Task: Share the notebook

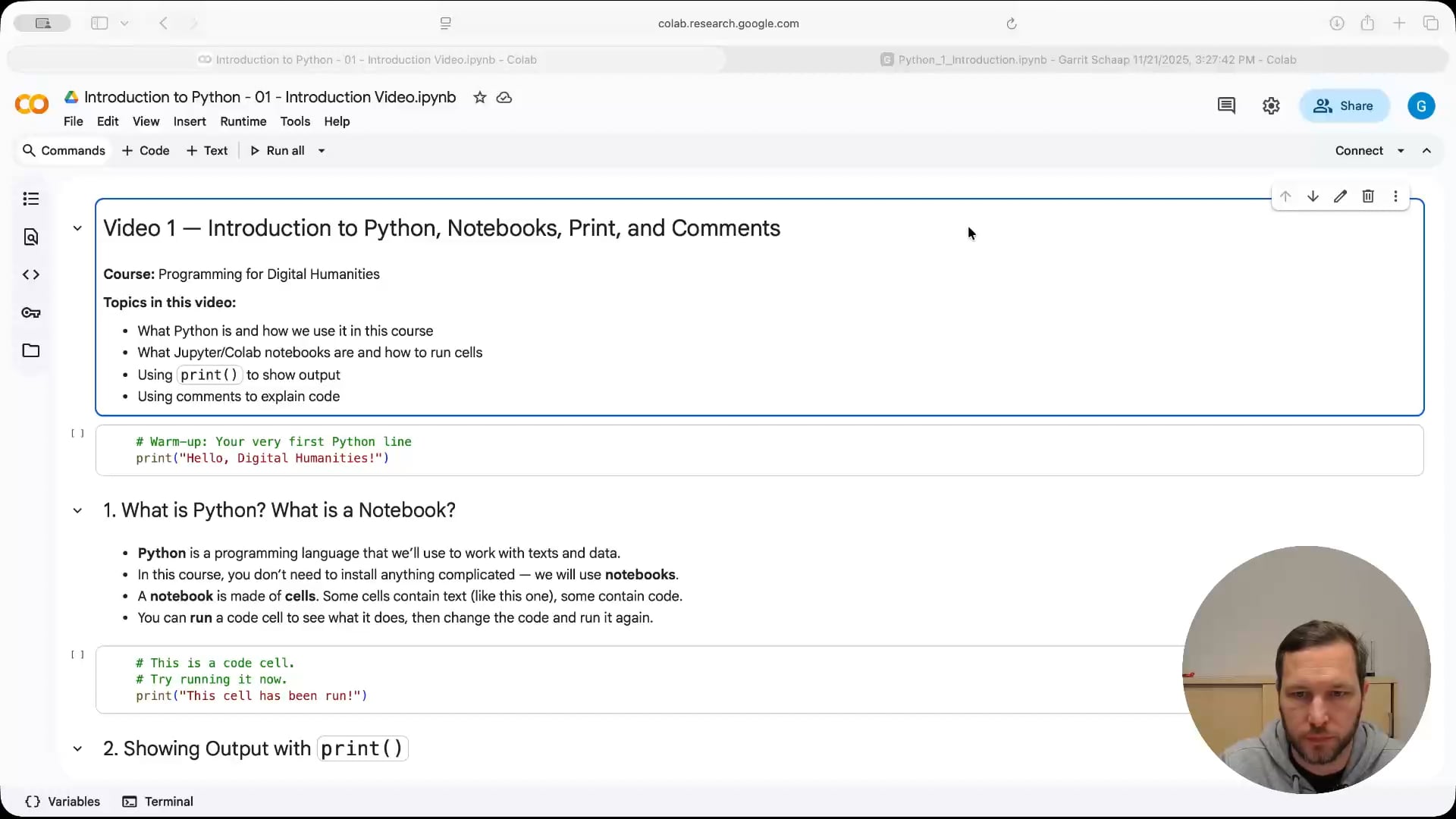Action: [x=1344, y=106]
